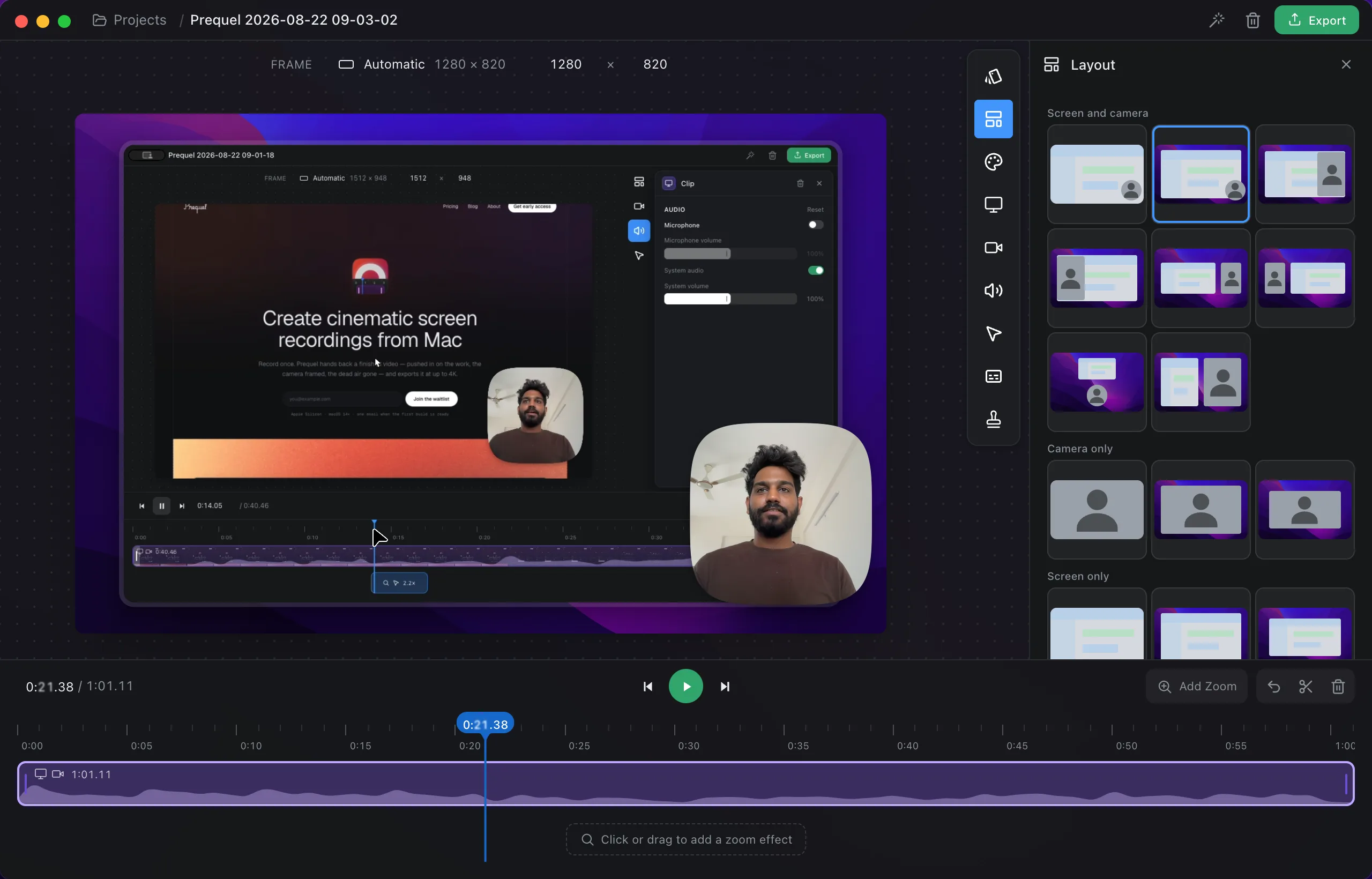Choose no-background screen with corner camera layout

pos(1097,174)
